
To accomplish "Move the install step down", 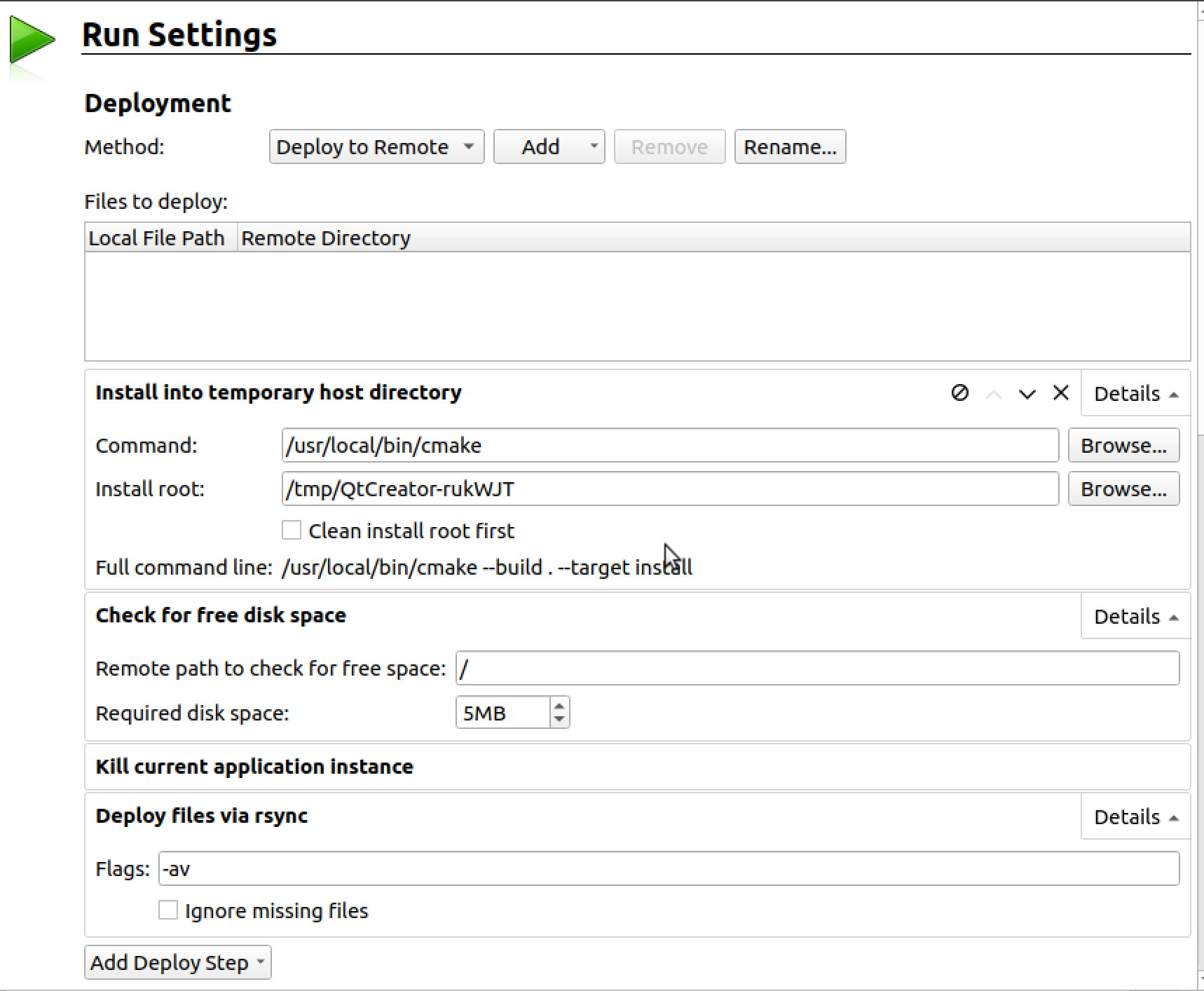I will pos(1027,394).
